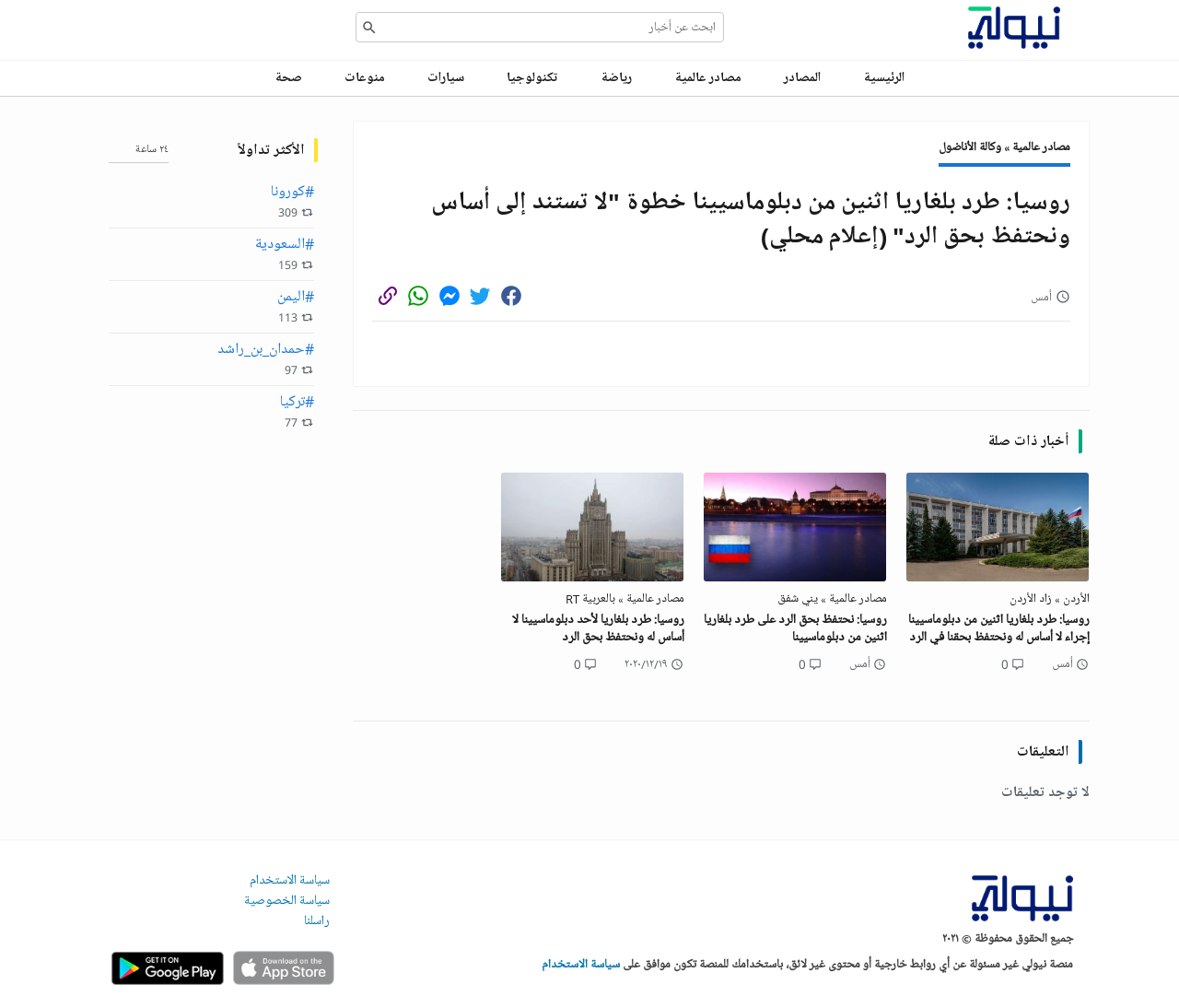Focus the news search input field
The image size is (1179, 1008).
(540, 28)
